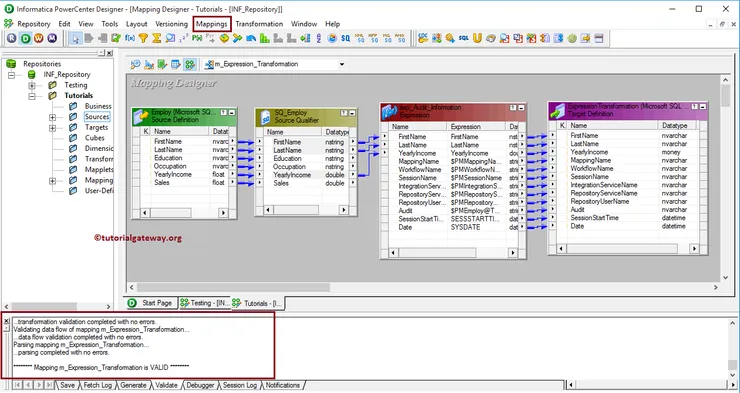740x393 pixels.
Task: Open the Save output tab
Action: pyautogui.click(x=67, y=385)
